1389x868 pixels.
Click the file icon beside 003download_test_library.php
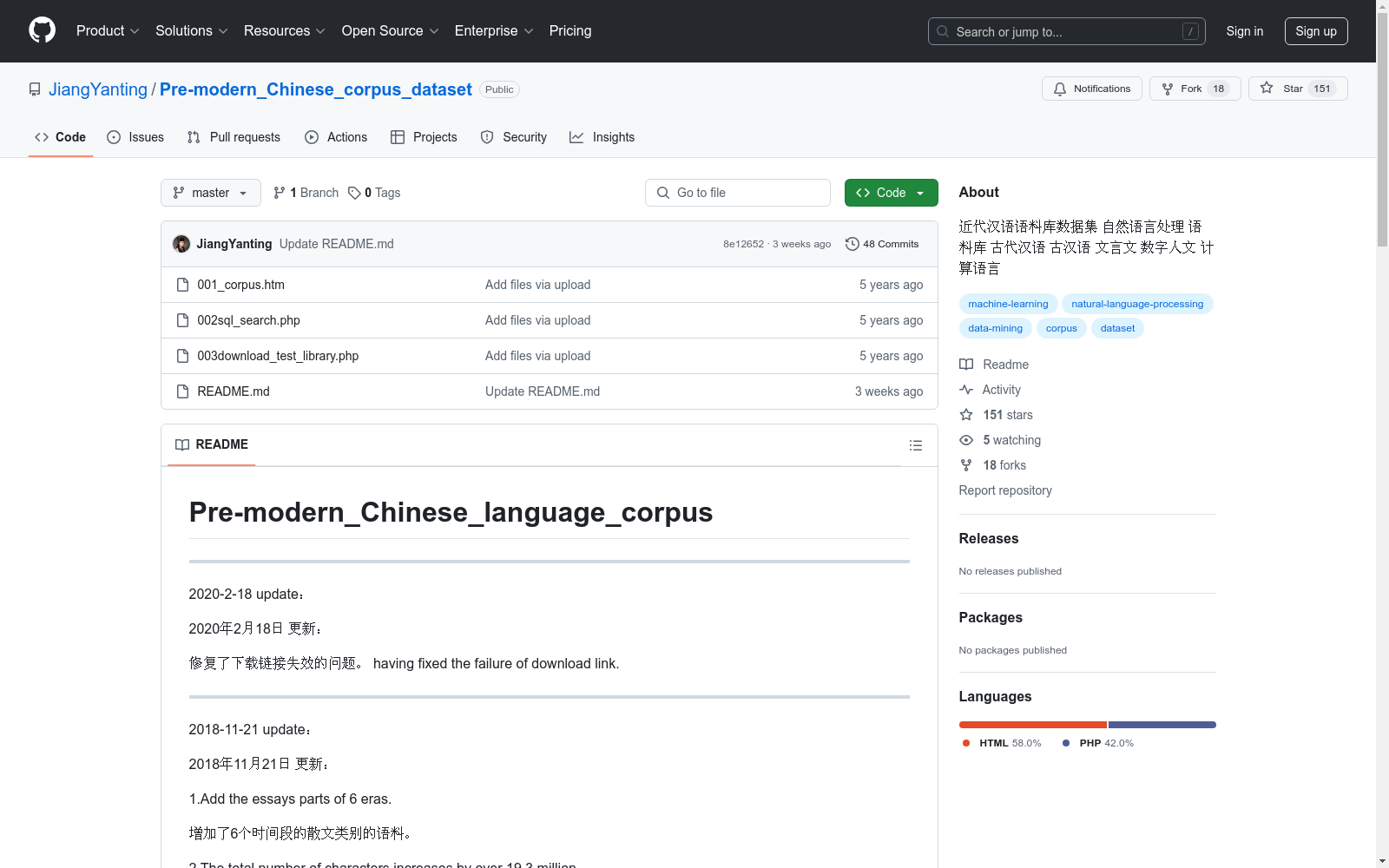(182, 356)
